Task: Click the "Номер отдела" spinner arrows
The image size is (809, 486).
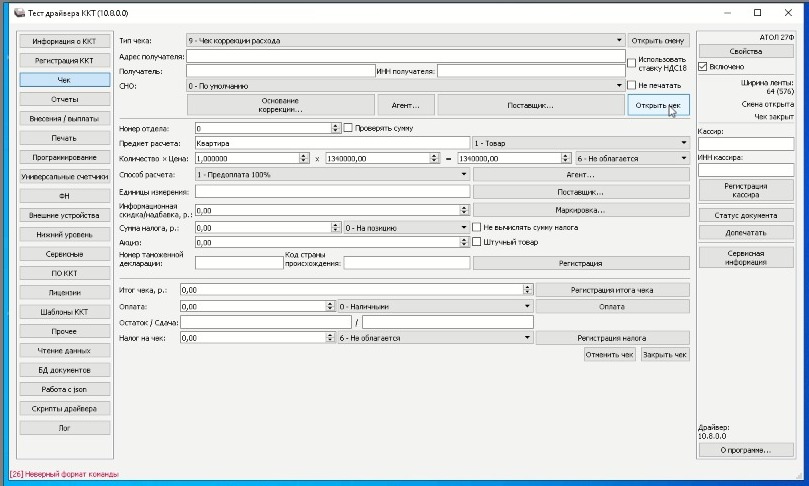Action: click(x=335, y=129)
